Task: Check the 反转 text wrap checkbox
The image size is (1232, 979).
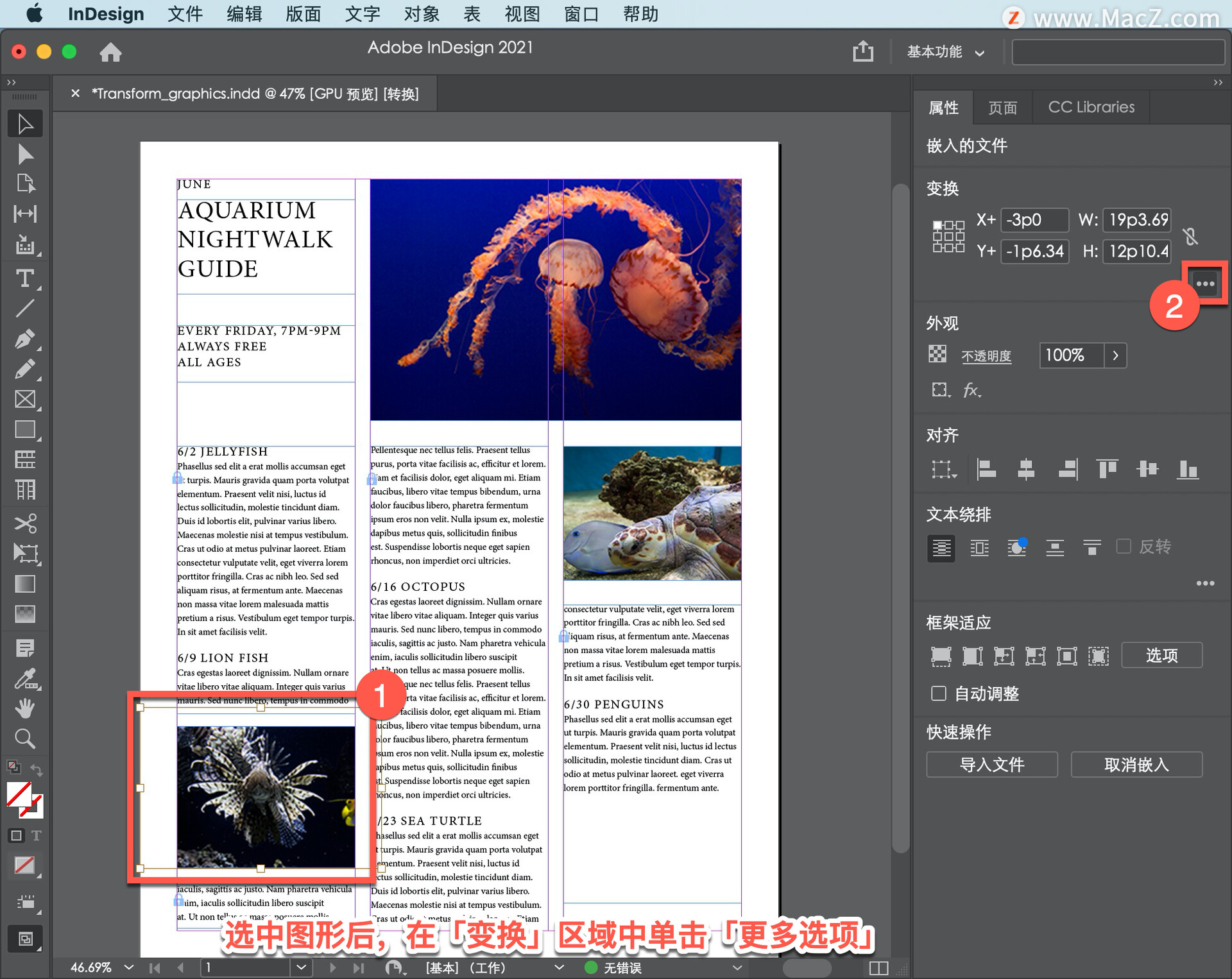Action: tap(1123, 547)
